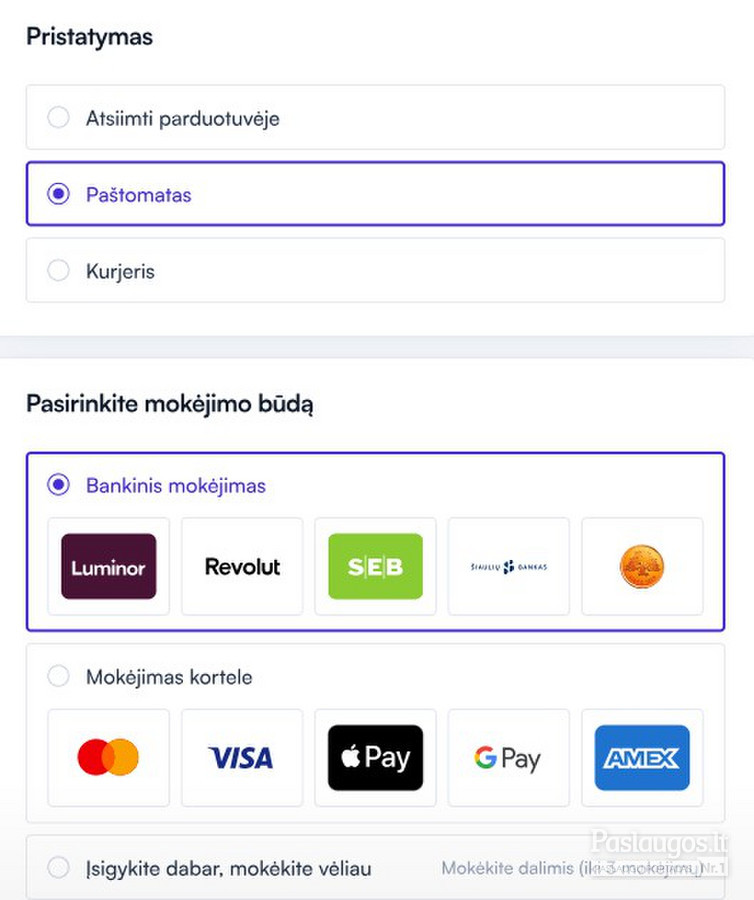Click the Kurjeris option label
This screenshot has width=754, height=900.
[x=120, y=271]
